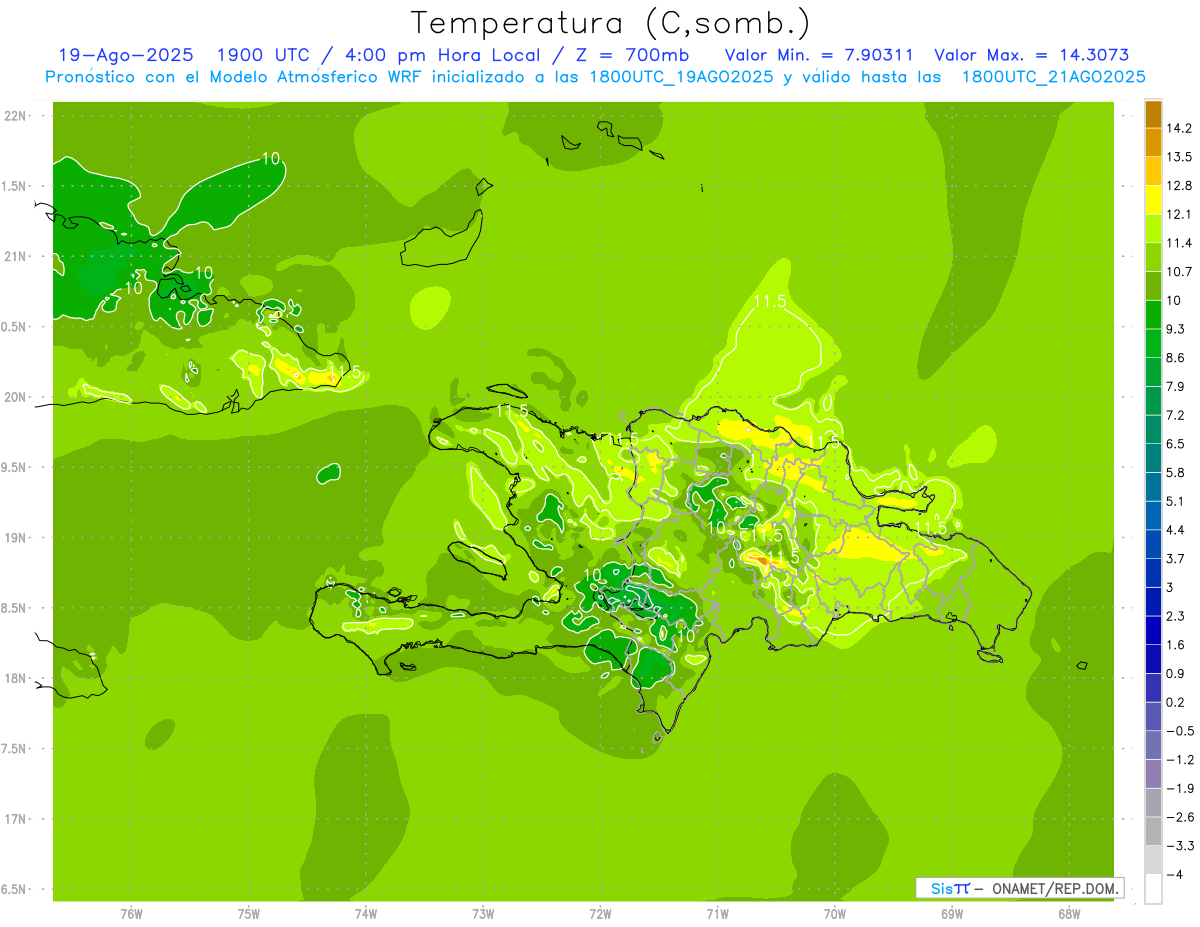
Task: Click the "73W" longitude label
Action: pyautogui.click(x=483, y=914)
